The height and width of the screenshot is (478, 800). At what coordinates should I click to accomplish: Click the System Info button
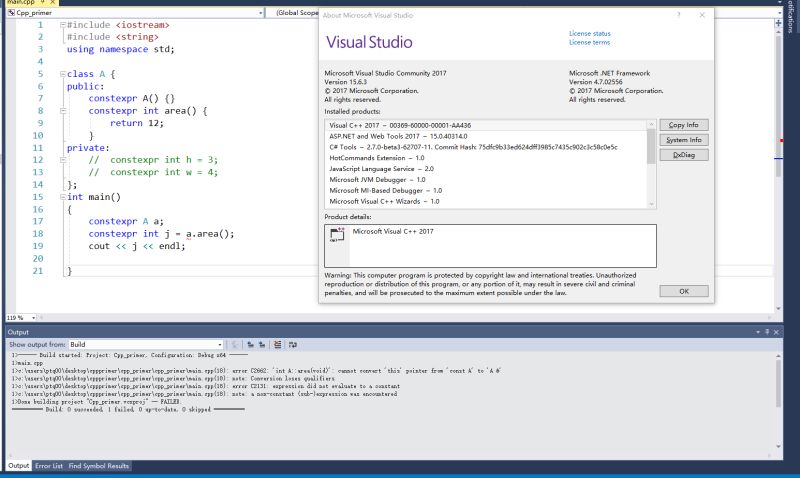pyautogui.click(x=684, y=140)
